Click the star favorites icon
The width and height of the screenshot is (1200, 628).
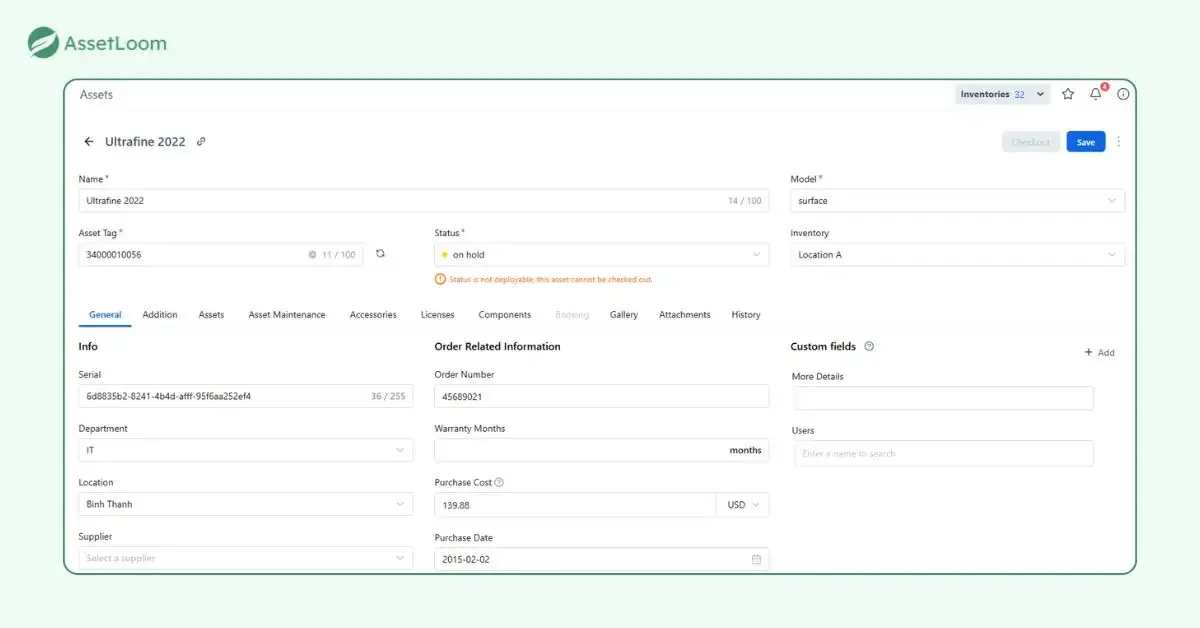pos(1068,94)
